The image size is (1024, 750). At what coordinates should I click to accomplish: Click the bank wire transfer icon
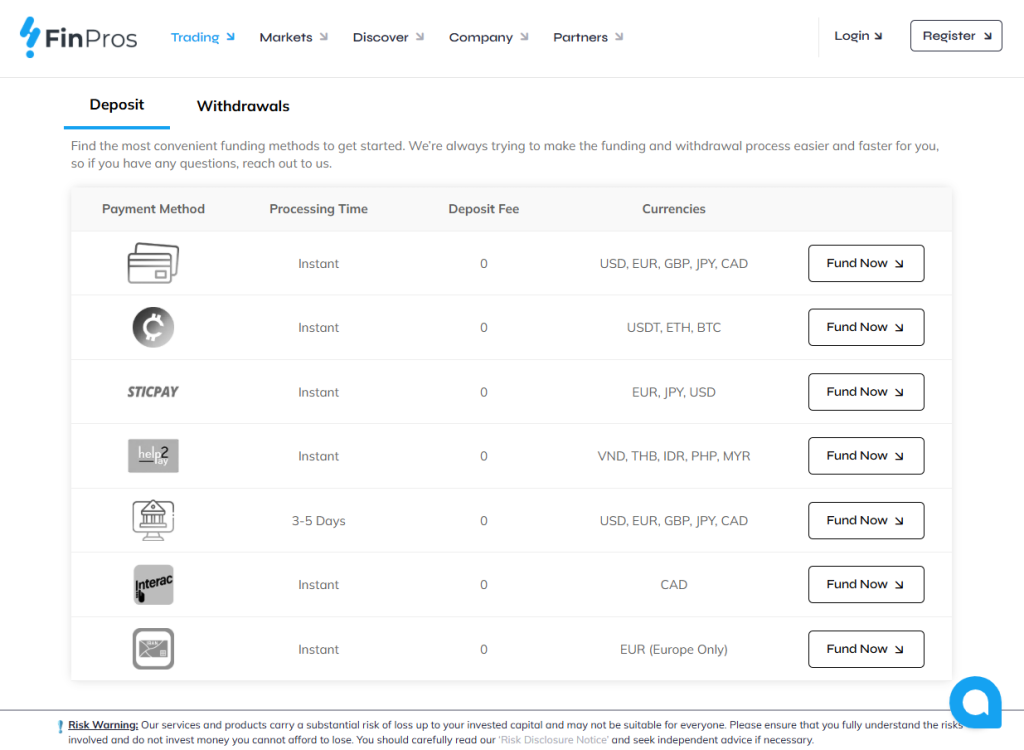[x=153, y=520]
